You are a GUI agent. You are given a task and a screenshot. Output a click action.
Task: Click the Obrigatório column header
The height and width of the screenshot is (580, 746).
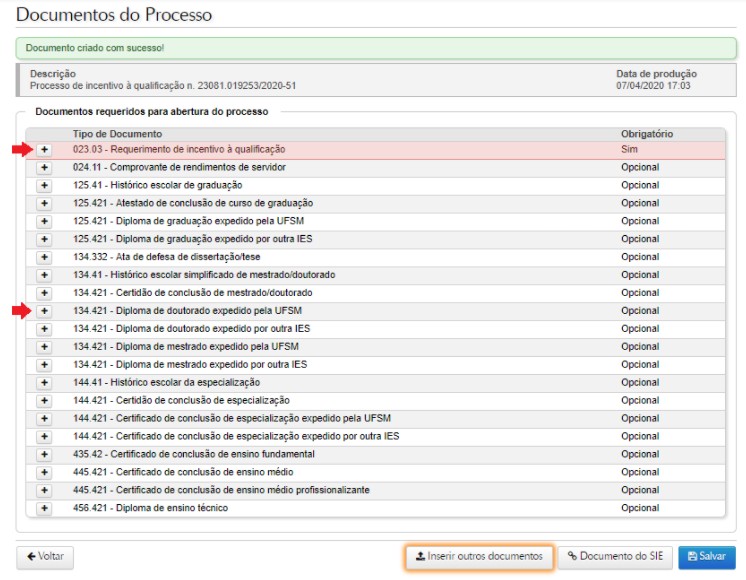click(646, 134)
